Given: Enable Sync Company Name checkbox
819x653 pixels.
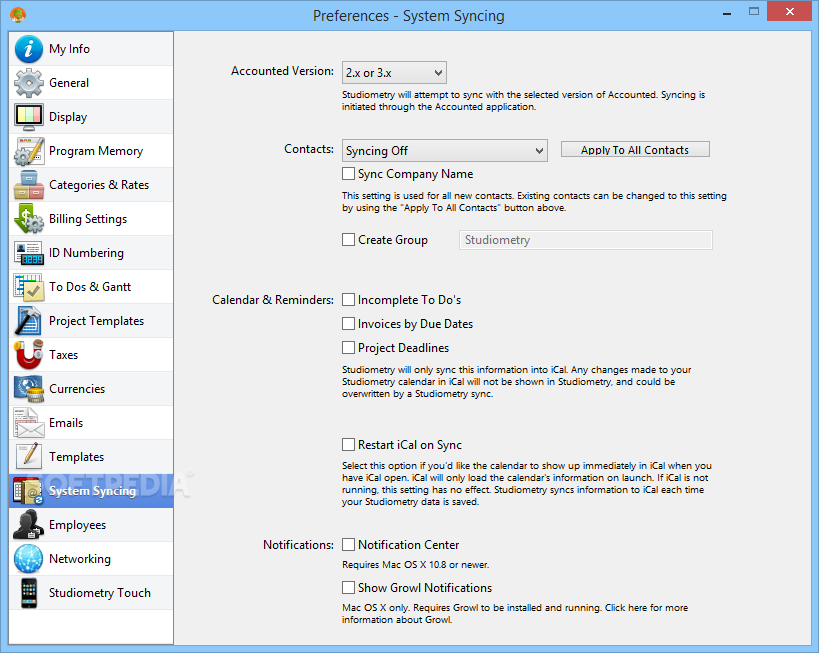Looking at the screenshot, I should click(348, 173).
